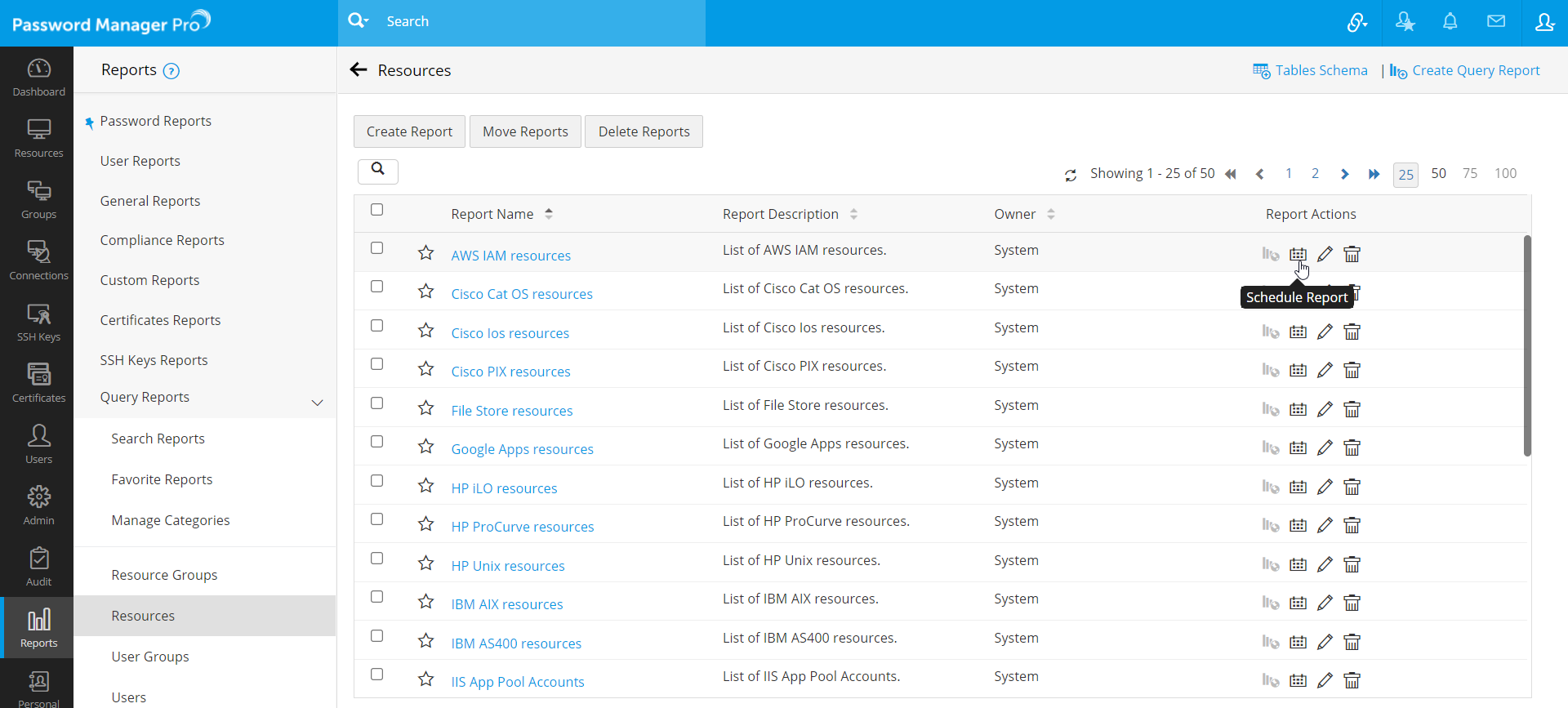Image resolution: width=1568 pixels, height=708 pixels.
Task: Open the notifications bell icon in header
Action: [x=1450, y=22]
